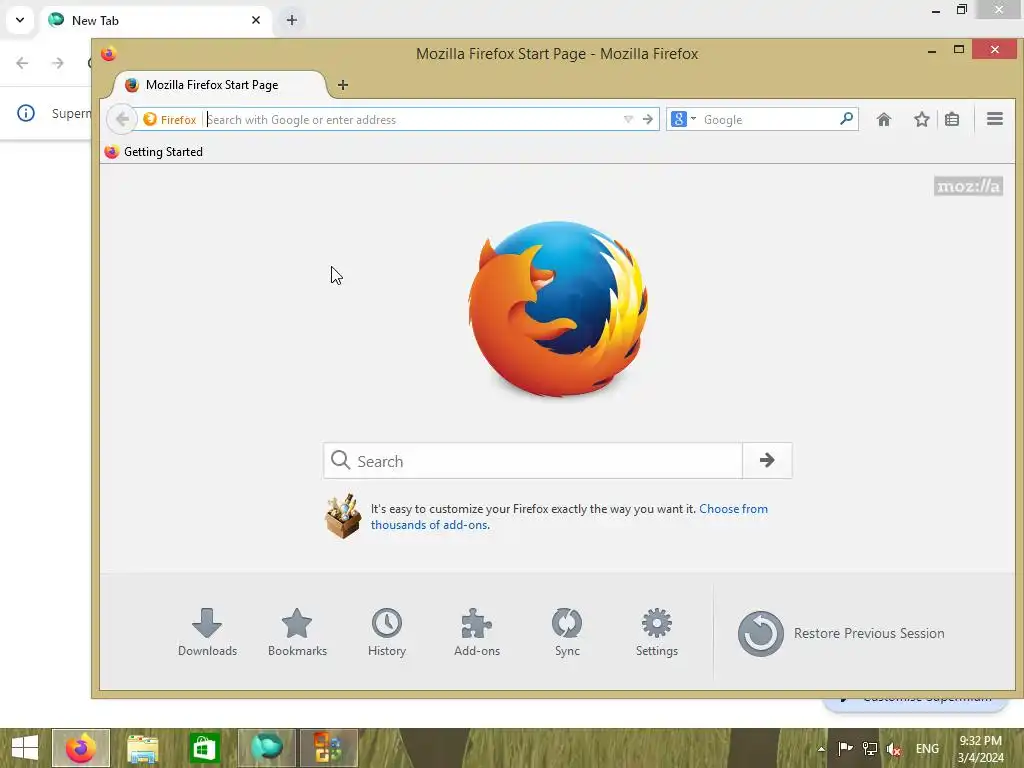Click the Firefox home toolbar icon

point(884,120)
